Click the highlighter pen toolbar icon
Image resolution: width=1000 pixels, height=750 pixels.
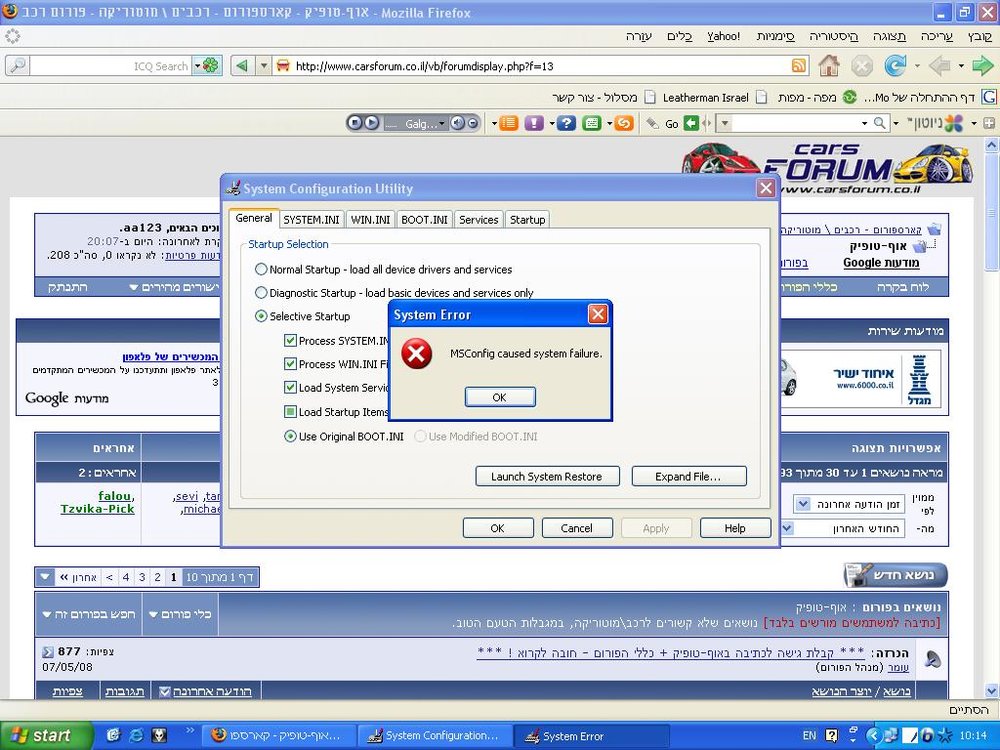tap(652, 123)
